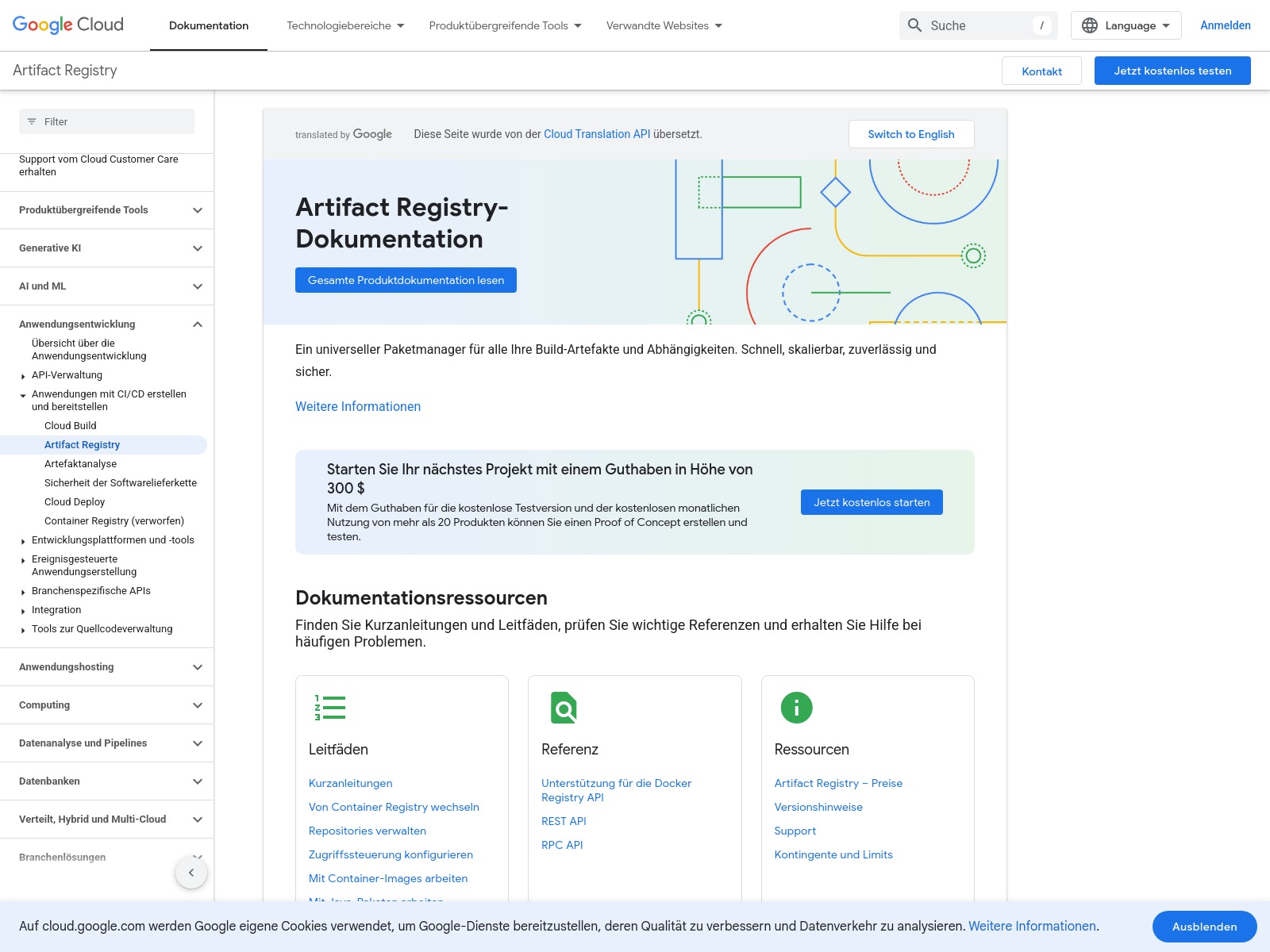Expand the API-Verwaltung tree arrow

(x=23, y=376)
